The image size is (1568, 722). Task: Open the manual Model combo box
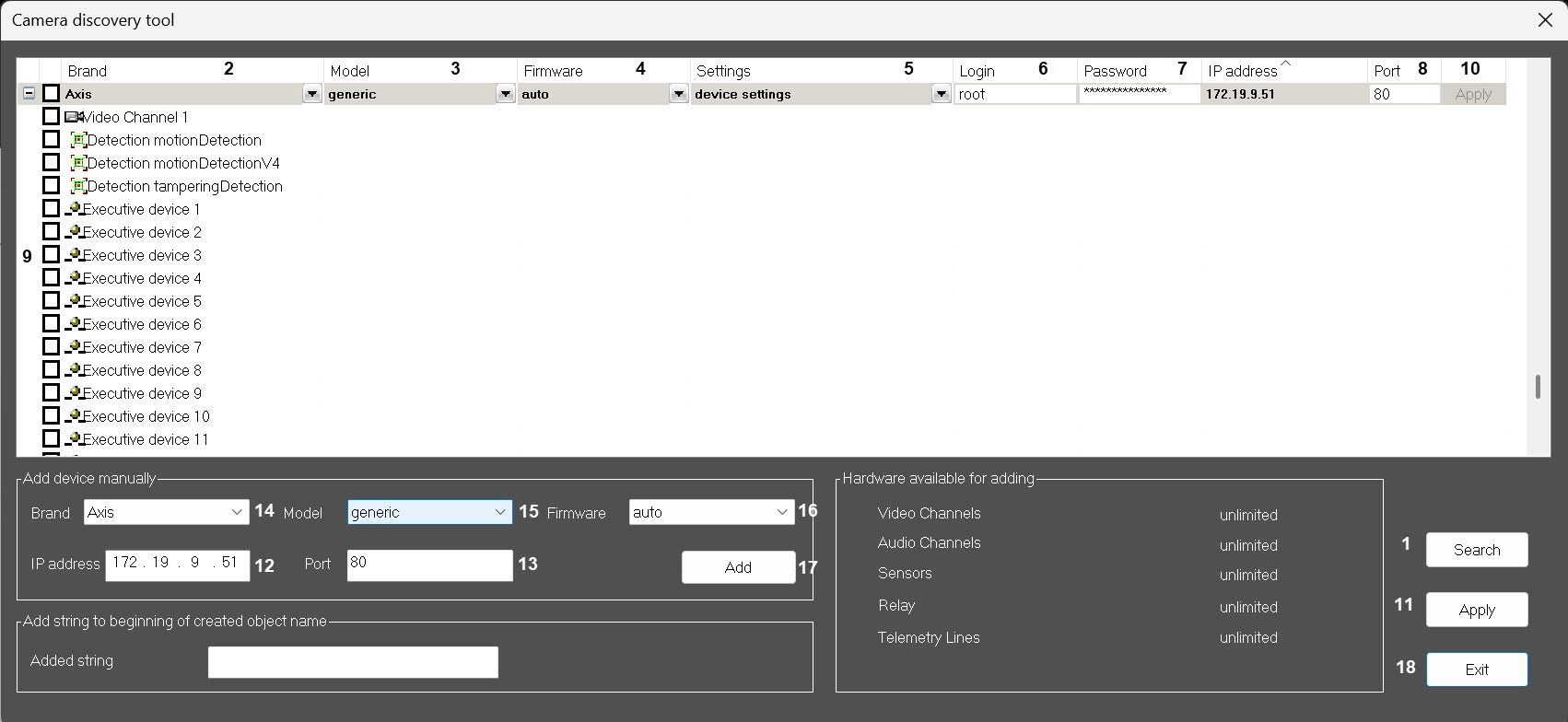(x=429, y=512)
